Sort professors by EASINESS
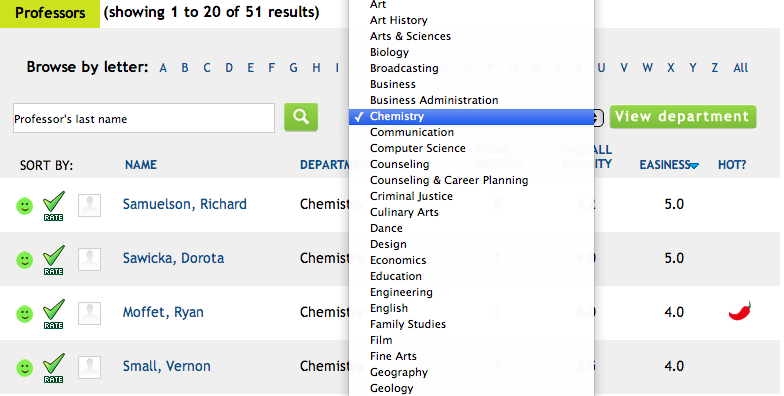Image resolution: width=784 pixels, height=396 pixels. pos(665,164)
